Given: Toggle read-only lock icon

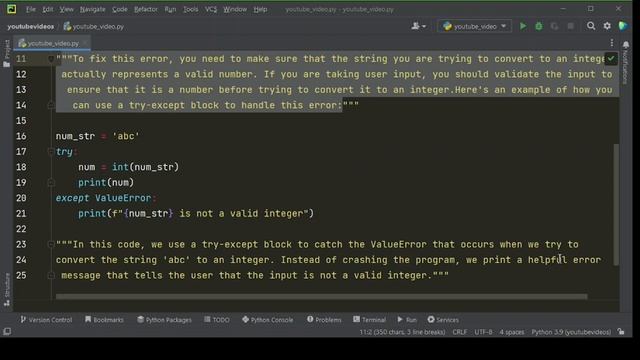Looking at the screenshot, I should point(621,332).
